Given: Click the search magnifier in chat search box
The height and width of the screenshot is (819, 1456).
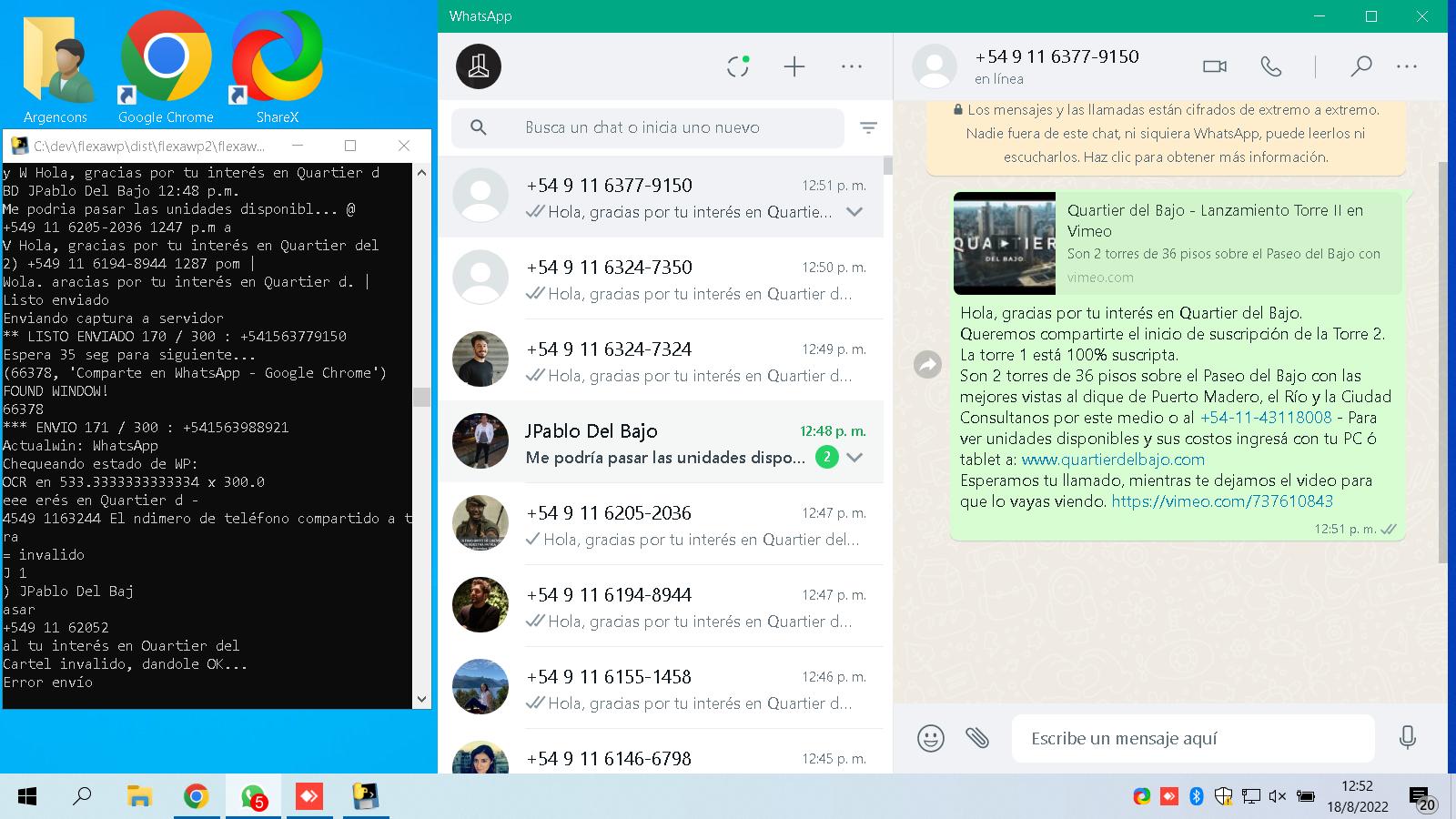Looking at the screenshot, I should coord(479,127).
